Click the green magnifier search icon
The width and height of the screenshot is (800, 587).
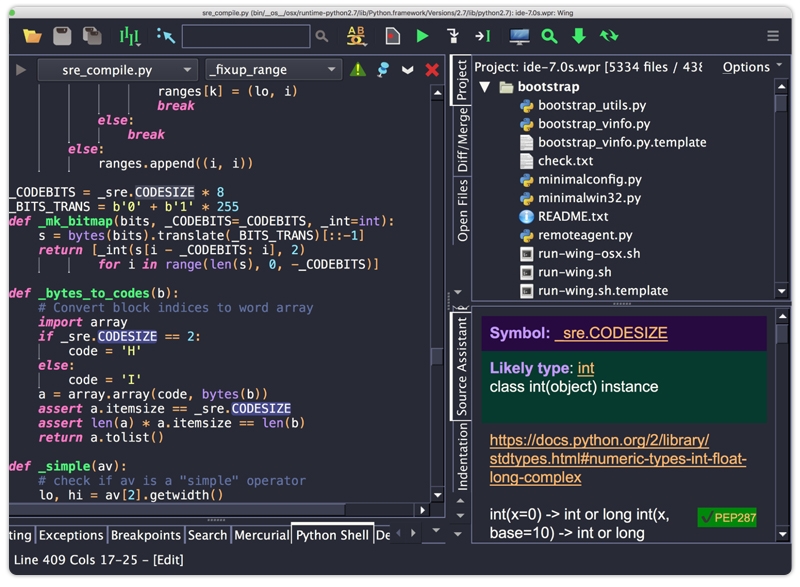pos(548,36)
